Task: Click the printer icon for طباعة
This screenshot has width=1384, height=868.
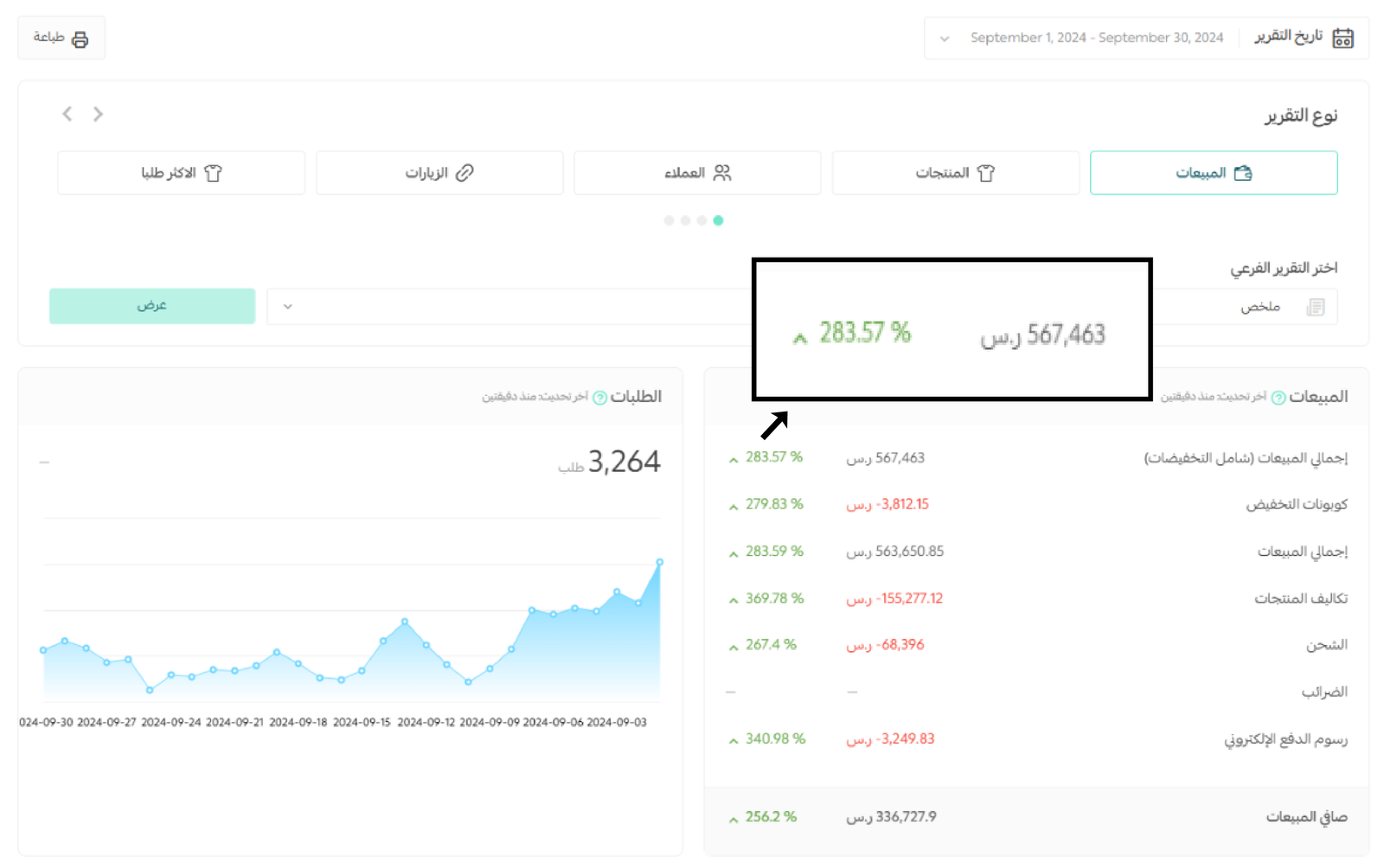Action: coord(80,39)
